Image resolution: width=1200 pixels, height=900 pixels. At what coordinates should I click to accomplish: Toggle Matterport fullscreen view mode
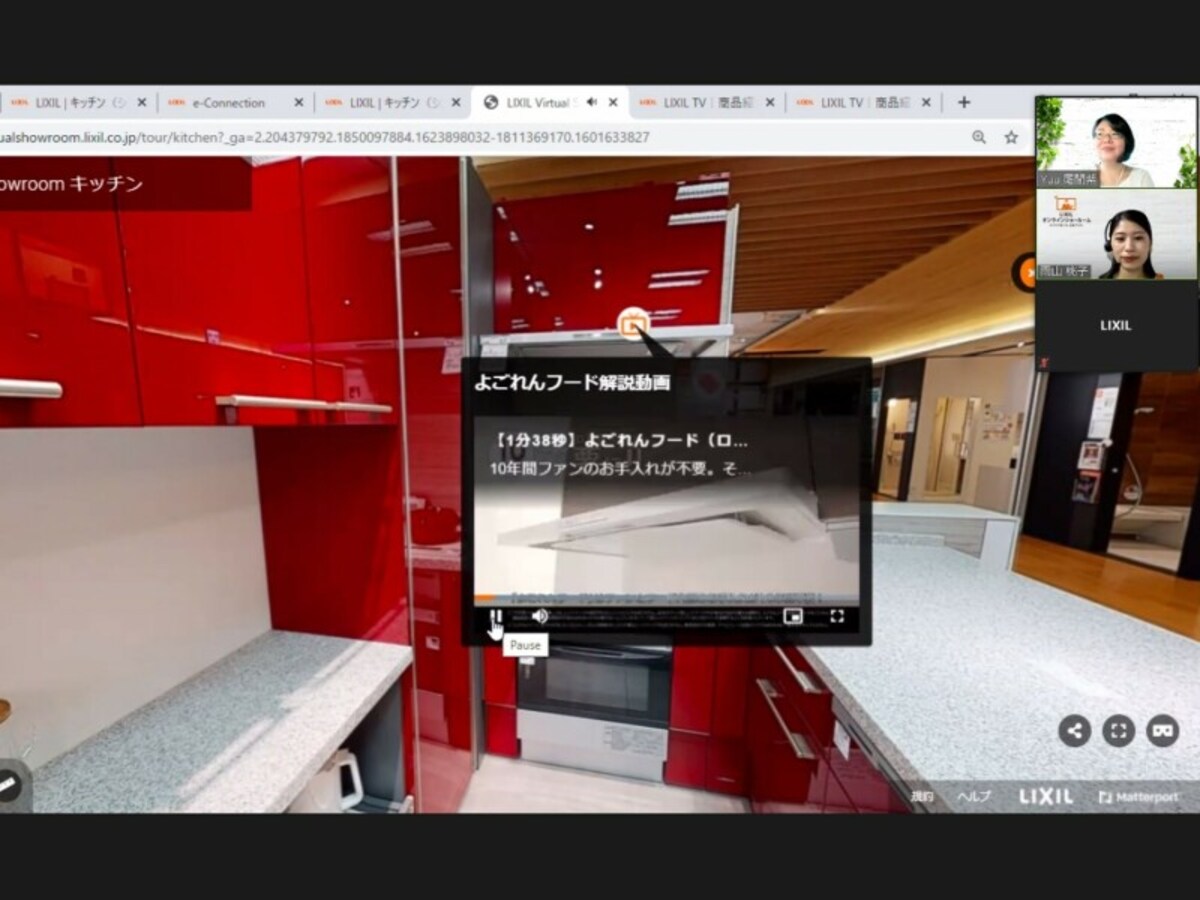point(1119,730)
